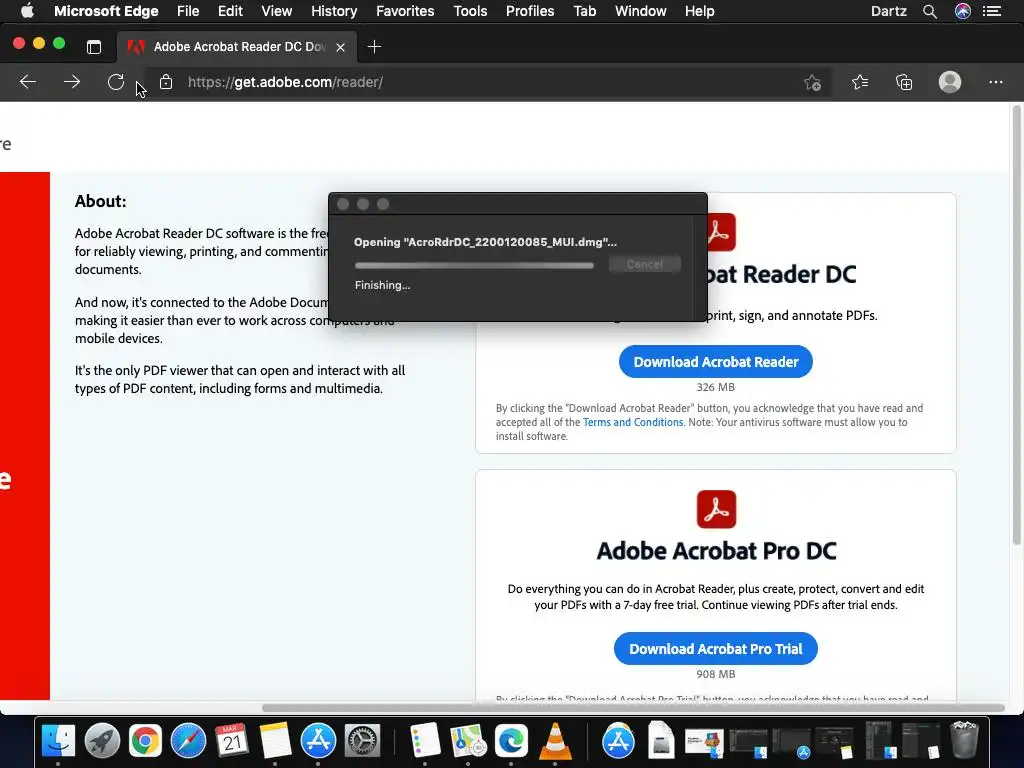Click the Adobe Acrobat Pro DC heading

pyautogui.click(x=716, y=551)
